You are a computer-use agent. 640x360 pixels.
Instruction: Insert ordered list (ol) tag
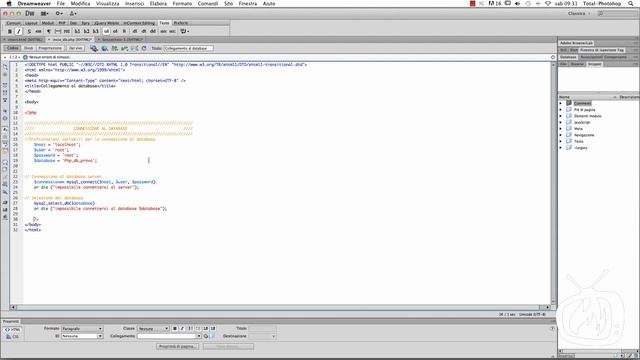pos(115,31)
